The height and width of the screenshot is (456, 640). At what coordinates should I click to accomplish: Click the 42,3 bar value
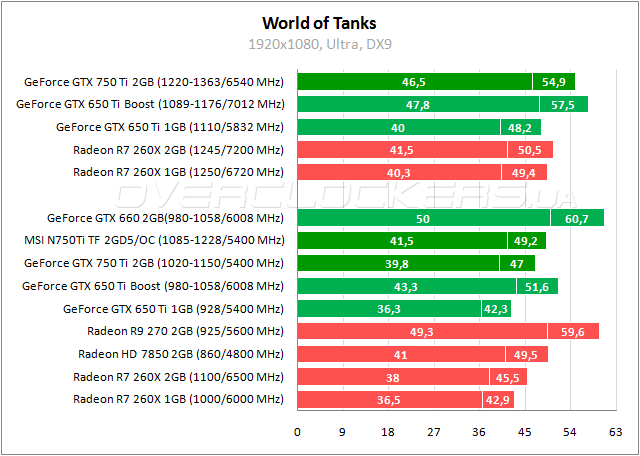pyautogui.click(x=496, y=309)
